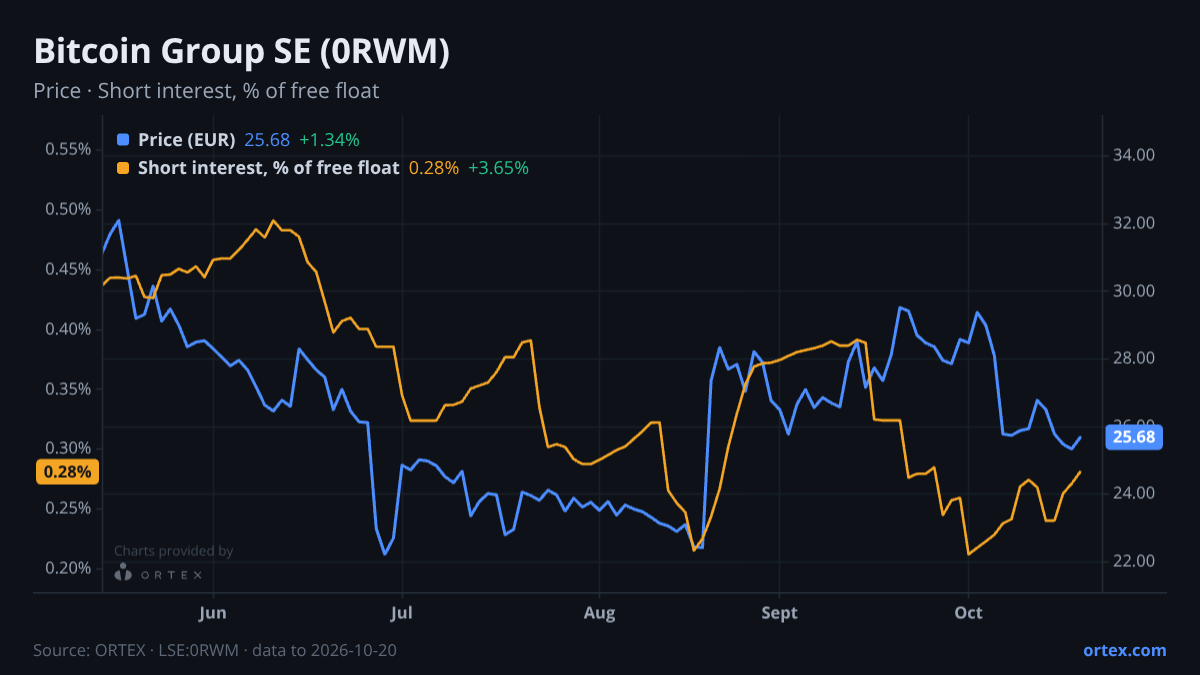Click the Bitcoin Group SE (0RWM) title

241,53
